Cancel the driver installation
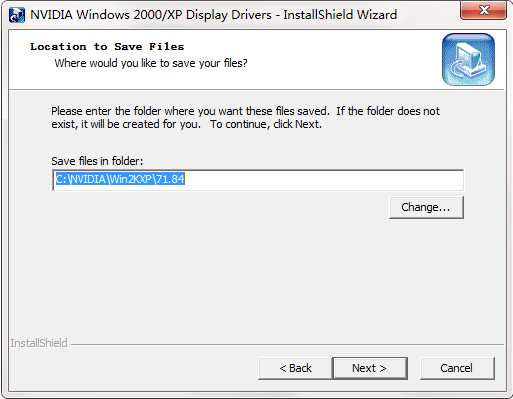 click(x=457, y=368)
